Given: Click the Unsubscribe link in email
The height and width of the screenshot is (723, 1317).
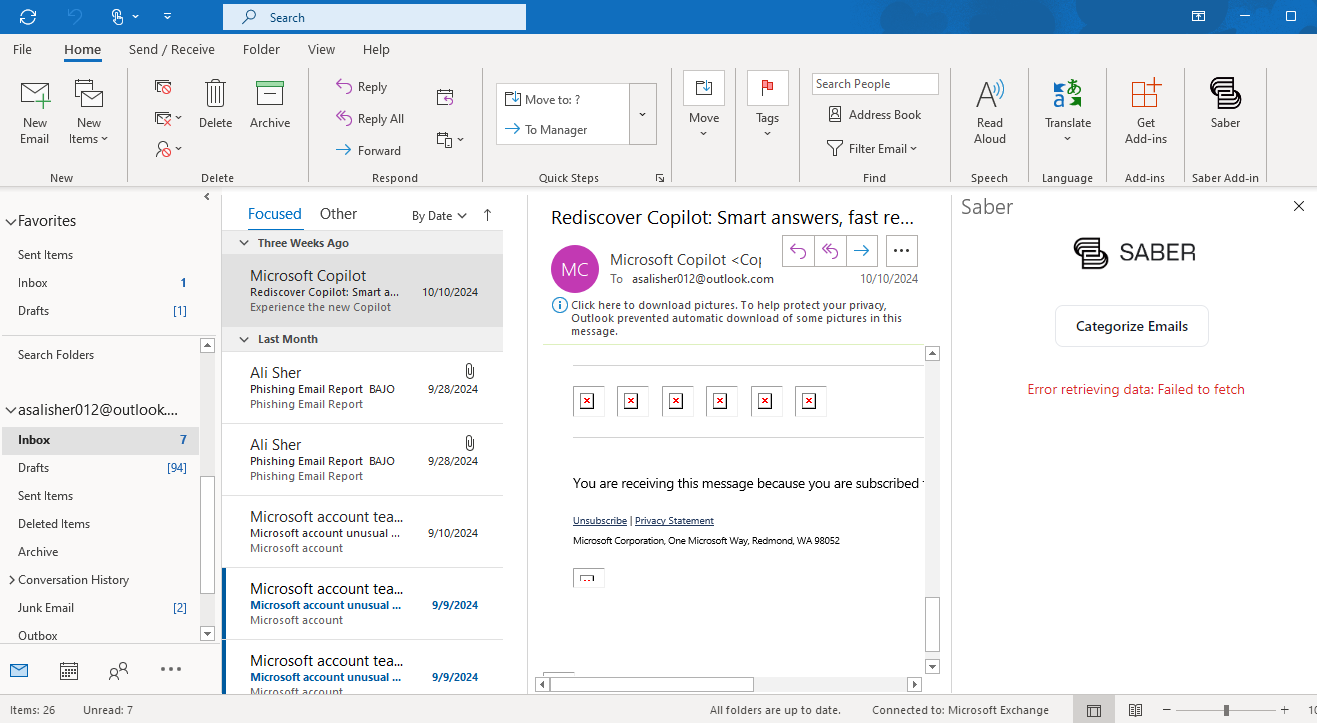Looking at the screenshot, I should click(600, 521).
